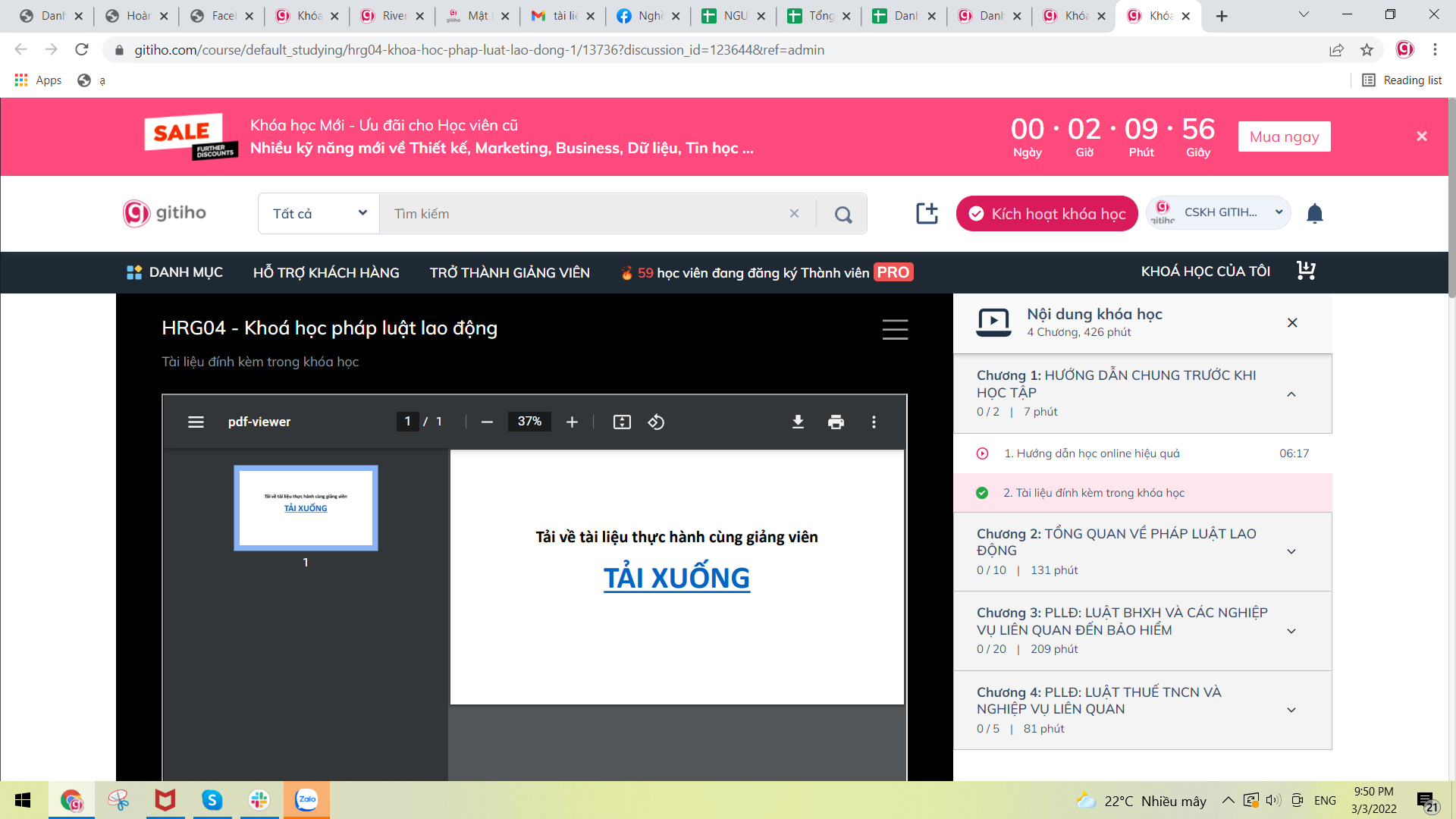Open the shopping cart icon
The height and width of the screenshot is (819, 1456).
pos(1306,271)
